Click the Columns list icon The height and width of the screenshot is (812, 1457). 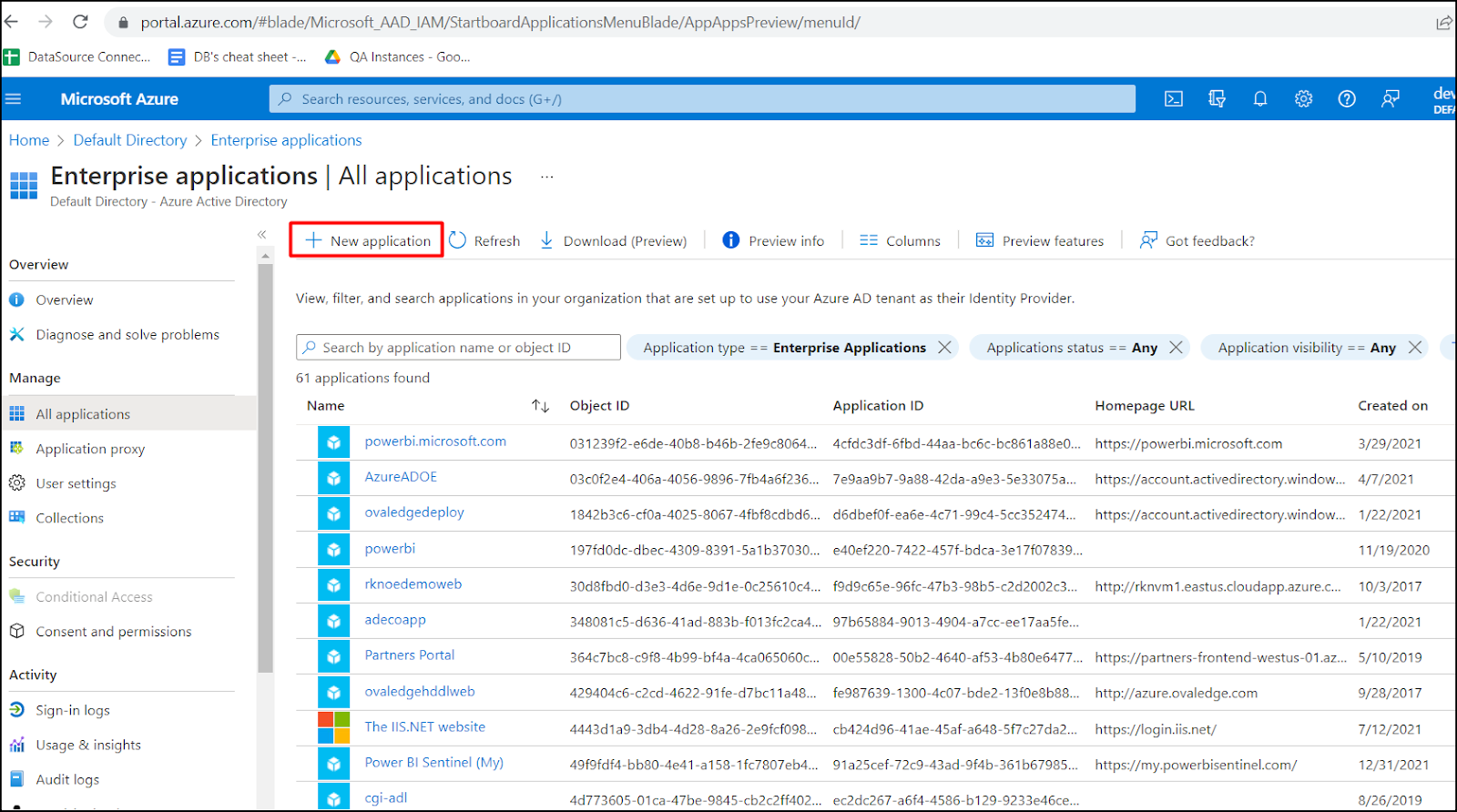pyautogui.click(x=869, y=240)
